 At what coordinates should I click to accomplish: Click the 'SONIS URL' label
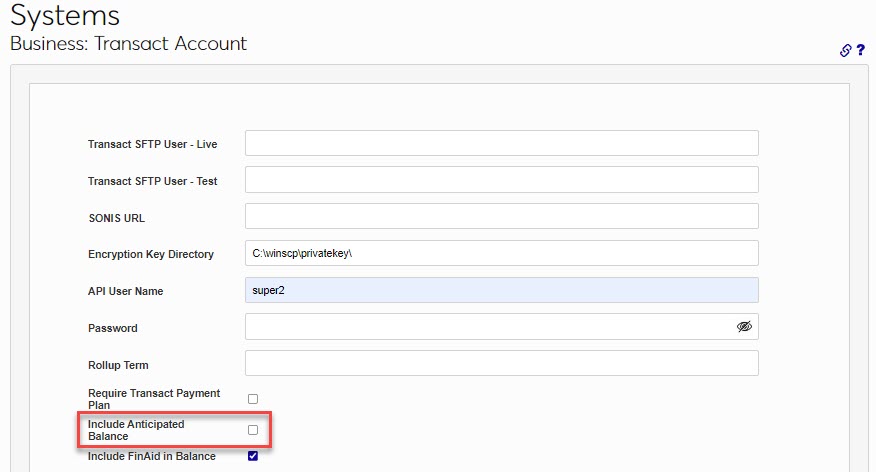coord(116,218)
